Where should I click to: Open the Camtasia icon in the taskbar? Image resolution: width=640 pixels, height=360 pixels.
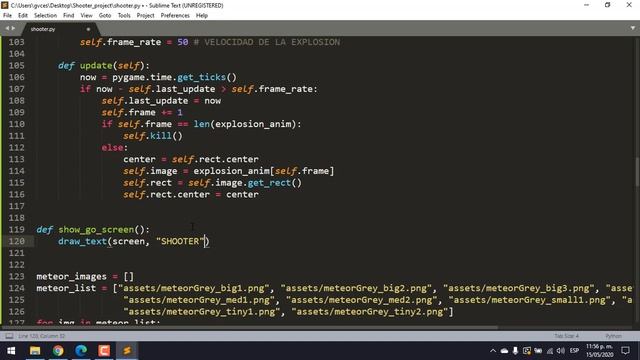click(104, 351)
